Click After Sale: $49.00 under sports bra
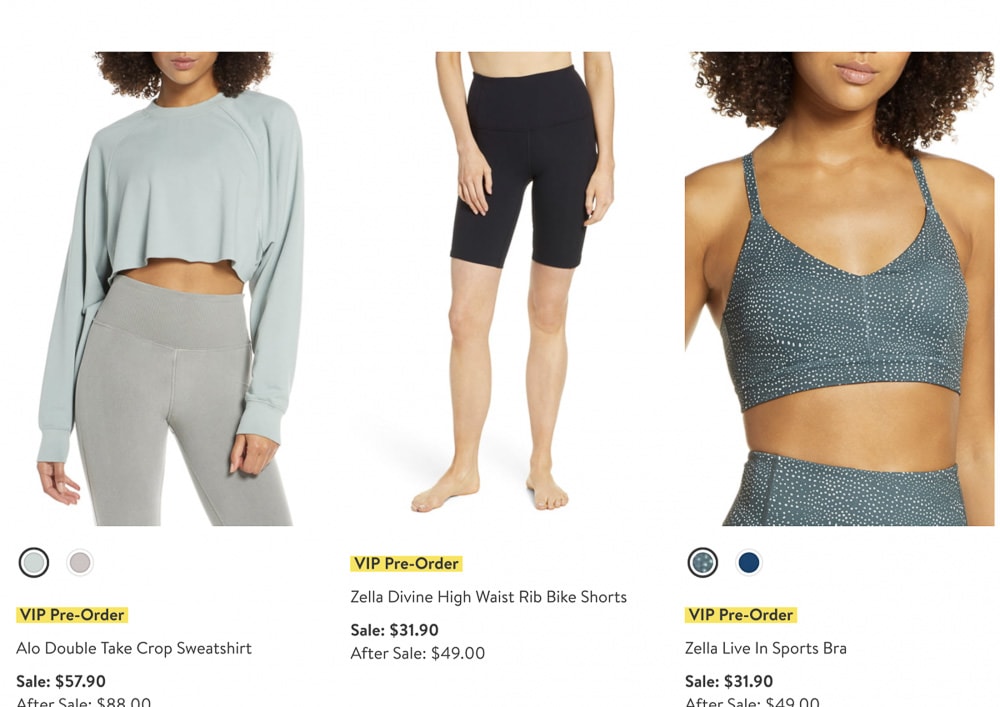 pos(752,701)
